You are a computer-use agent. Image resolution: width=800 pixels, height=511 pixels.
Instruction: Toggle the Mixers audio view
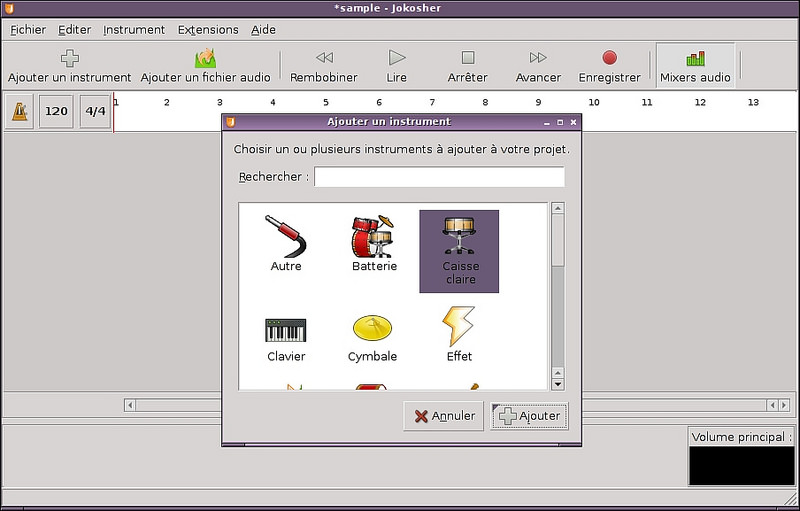tap(695, 66)
